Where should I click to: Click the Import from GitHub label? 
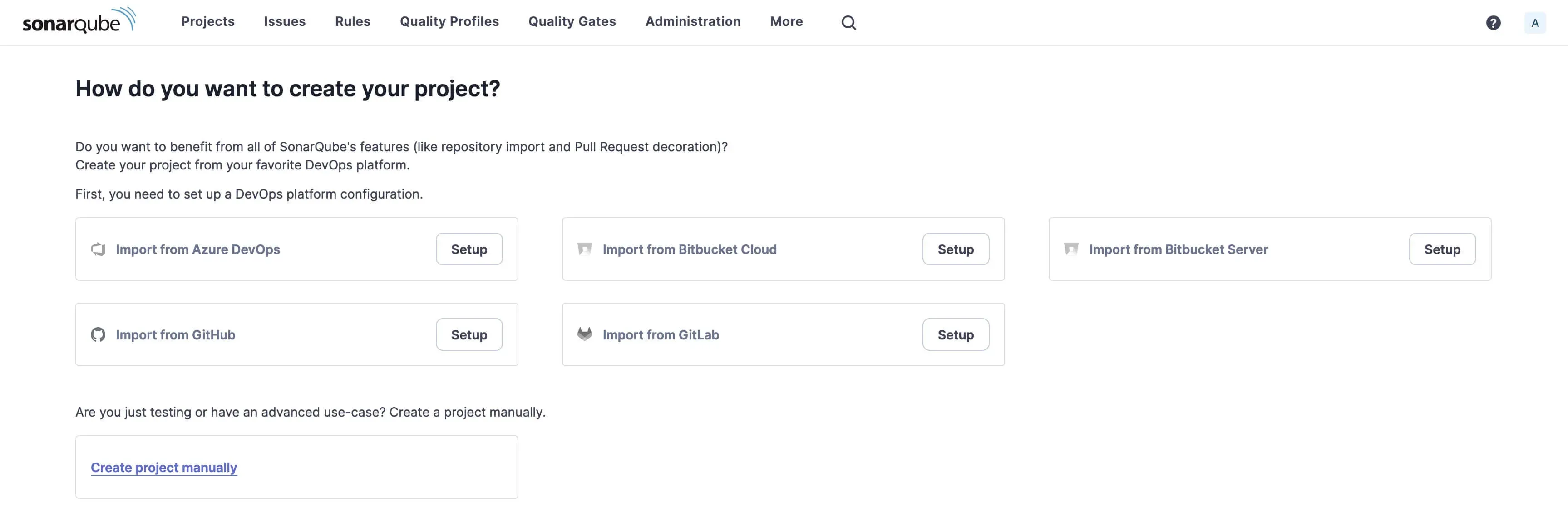(175, 334)
